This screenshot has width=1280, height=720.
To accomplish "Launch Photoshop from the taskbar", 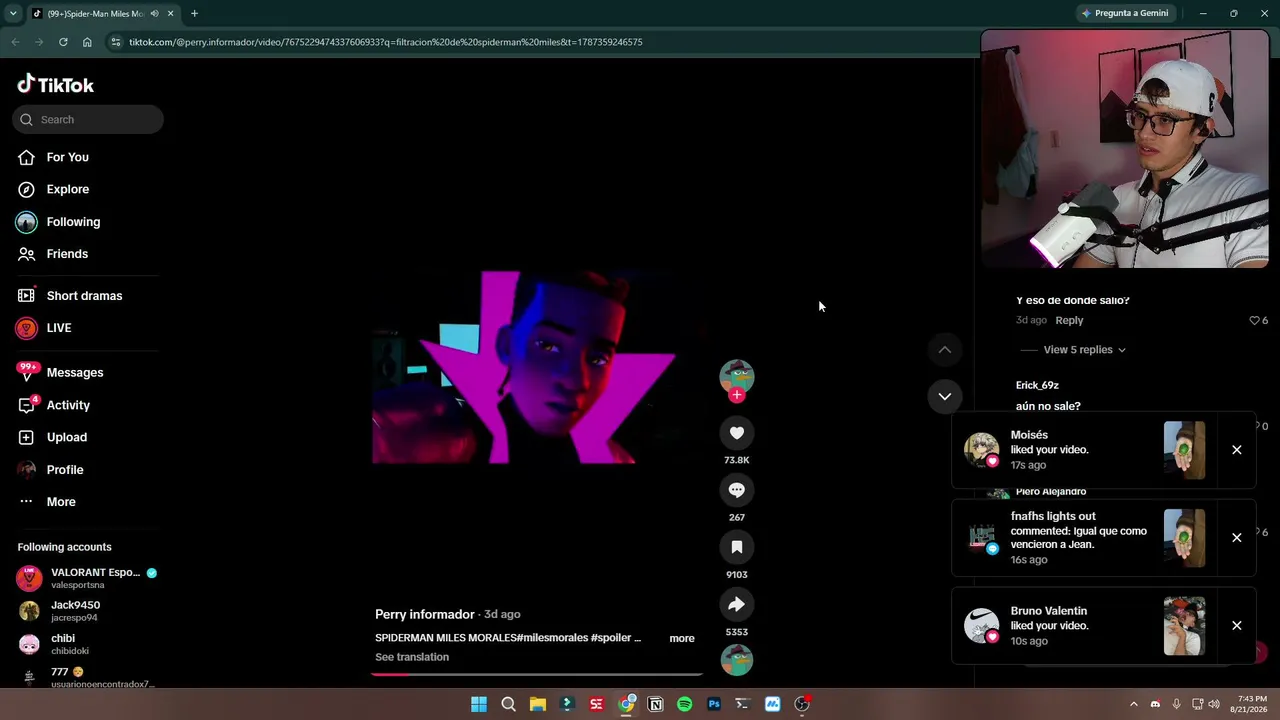I will 714,704.
